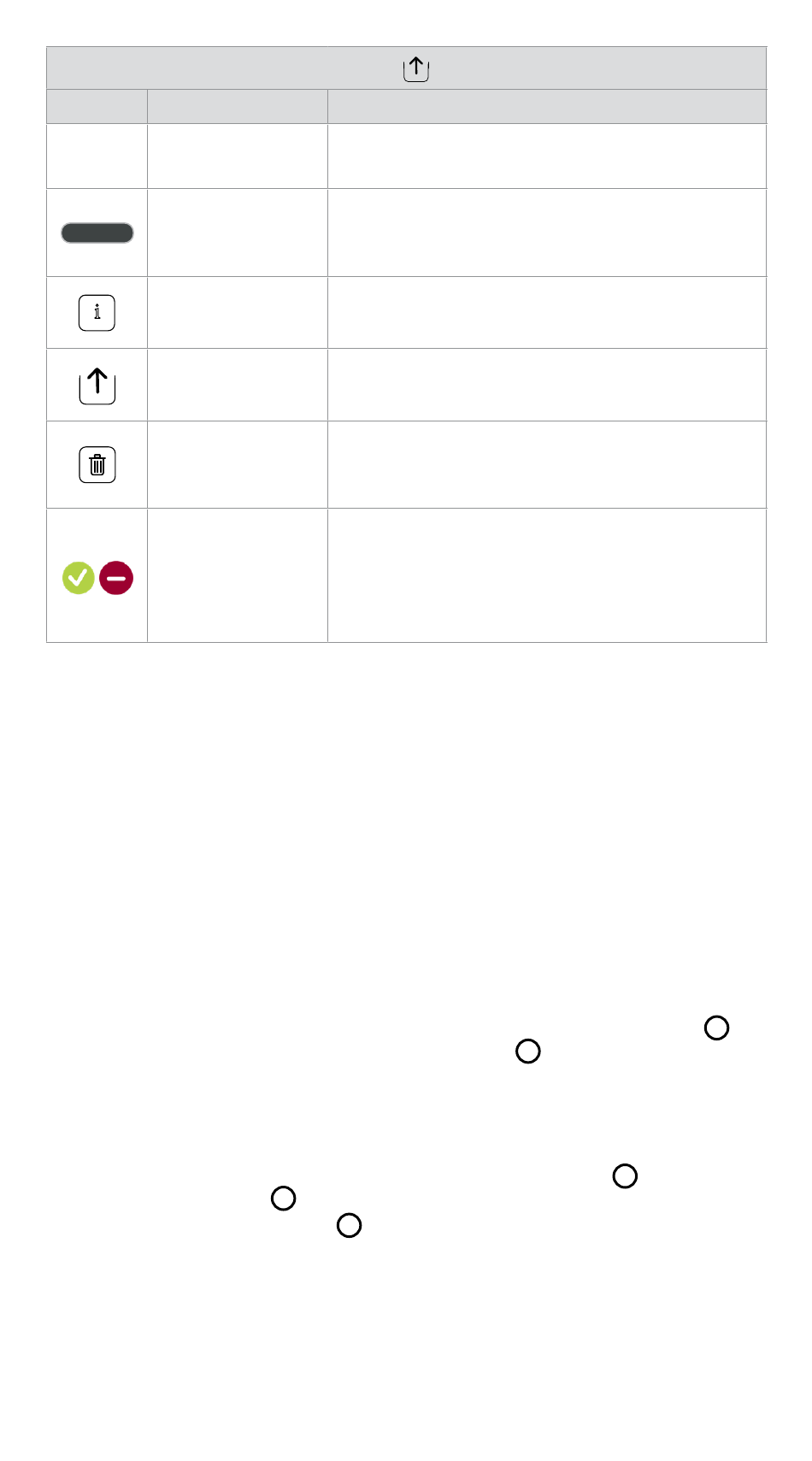Click the wide description cell beside the trash icon
812x1461 pixels.
pos(547,465)
